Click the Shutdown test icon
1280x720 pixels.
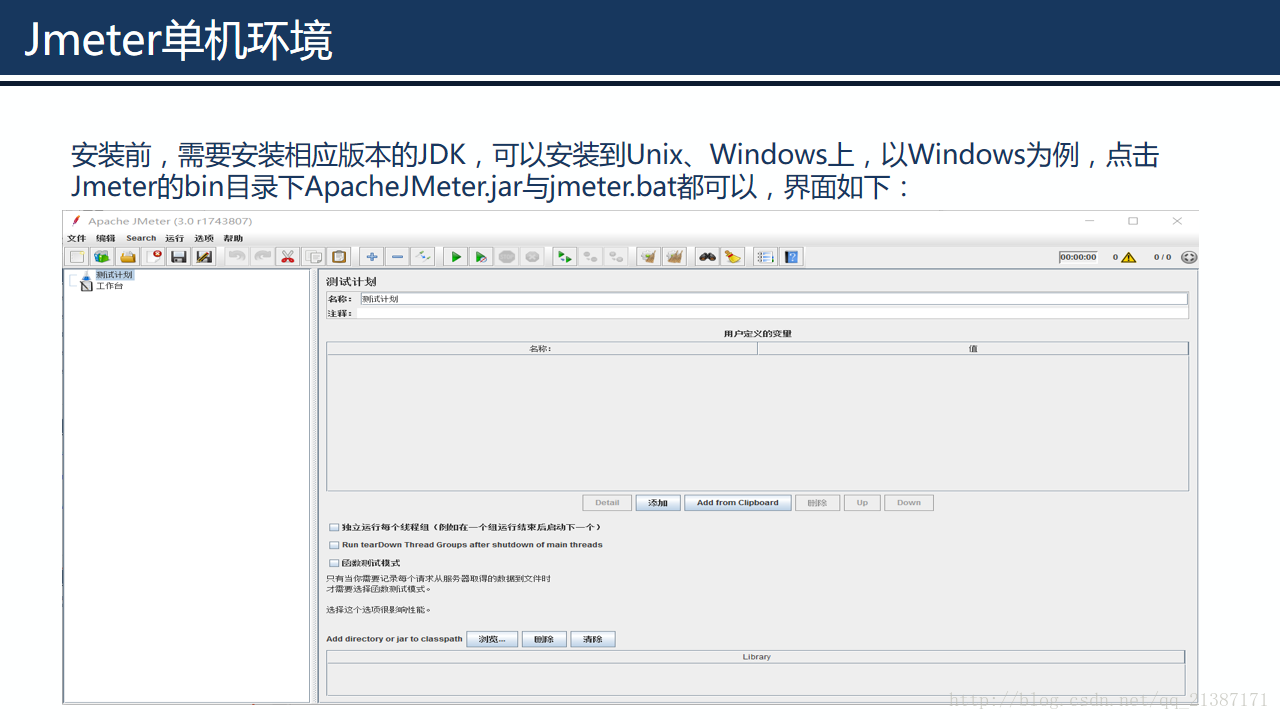[x=532, y=257]
